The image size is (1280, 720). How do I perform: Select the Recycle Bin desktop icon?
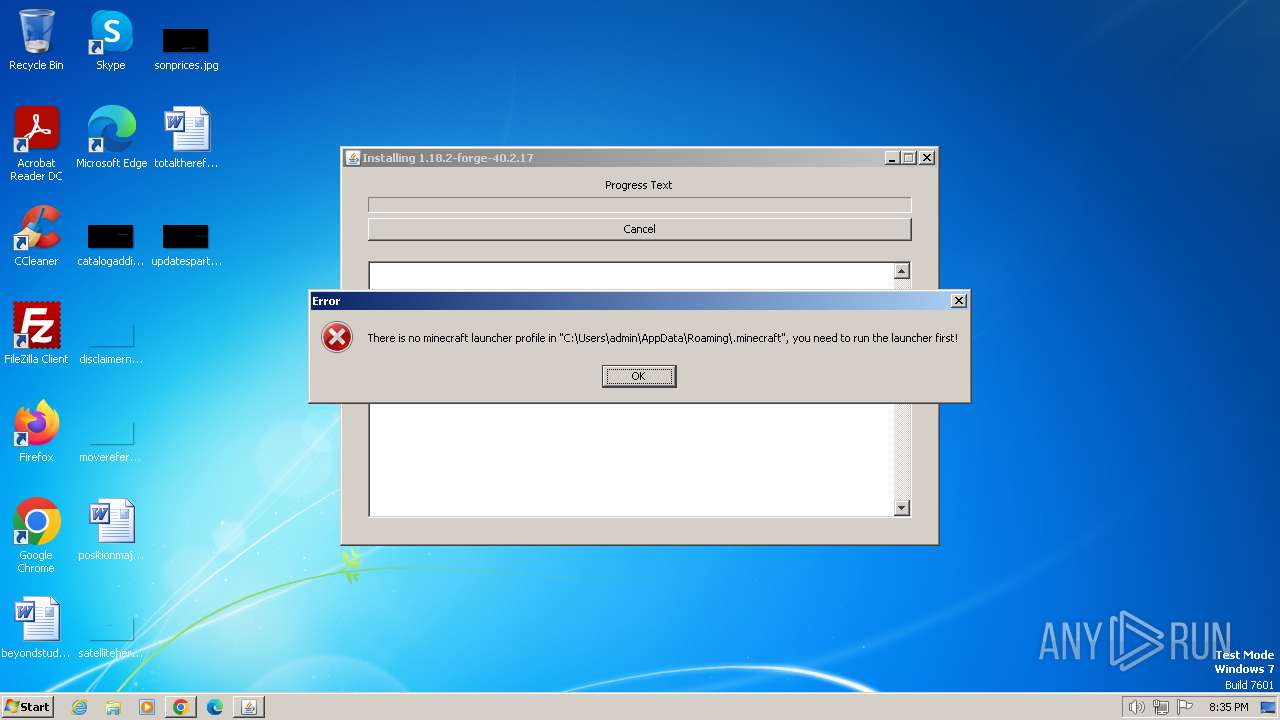pyautogui.click(x=36, y=40)
